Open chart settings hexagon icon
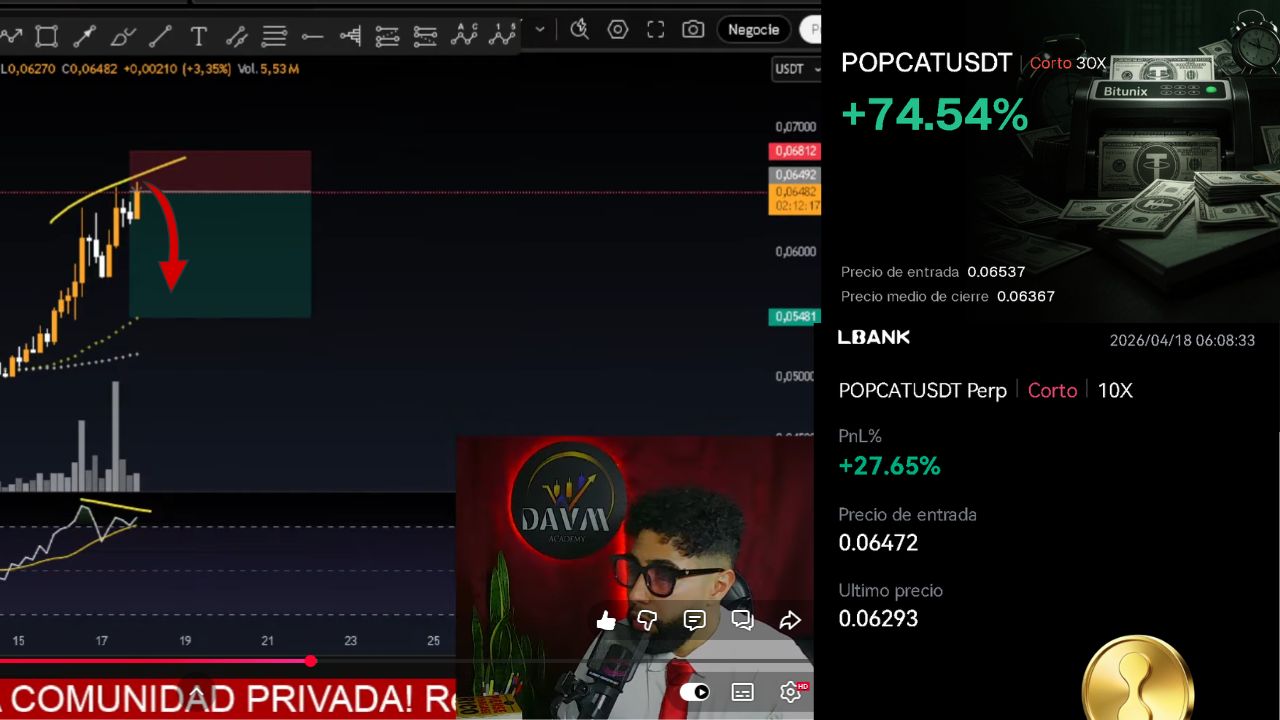The image size is (1280, 720). [x=618, y=30]
